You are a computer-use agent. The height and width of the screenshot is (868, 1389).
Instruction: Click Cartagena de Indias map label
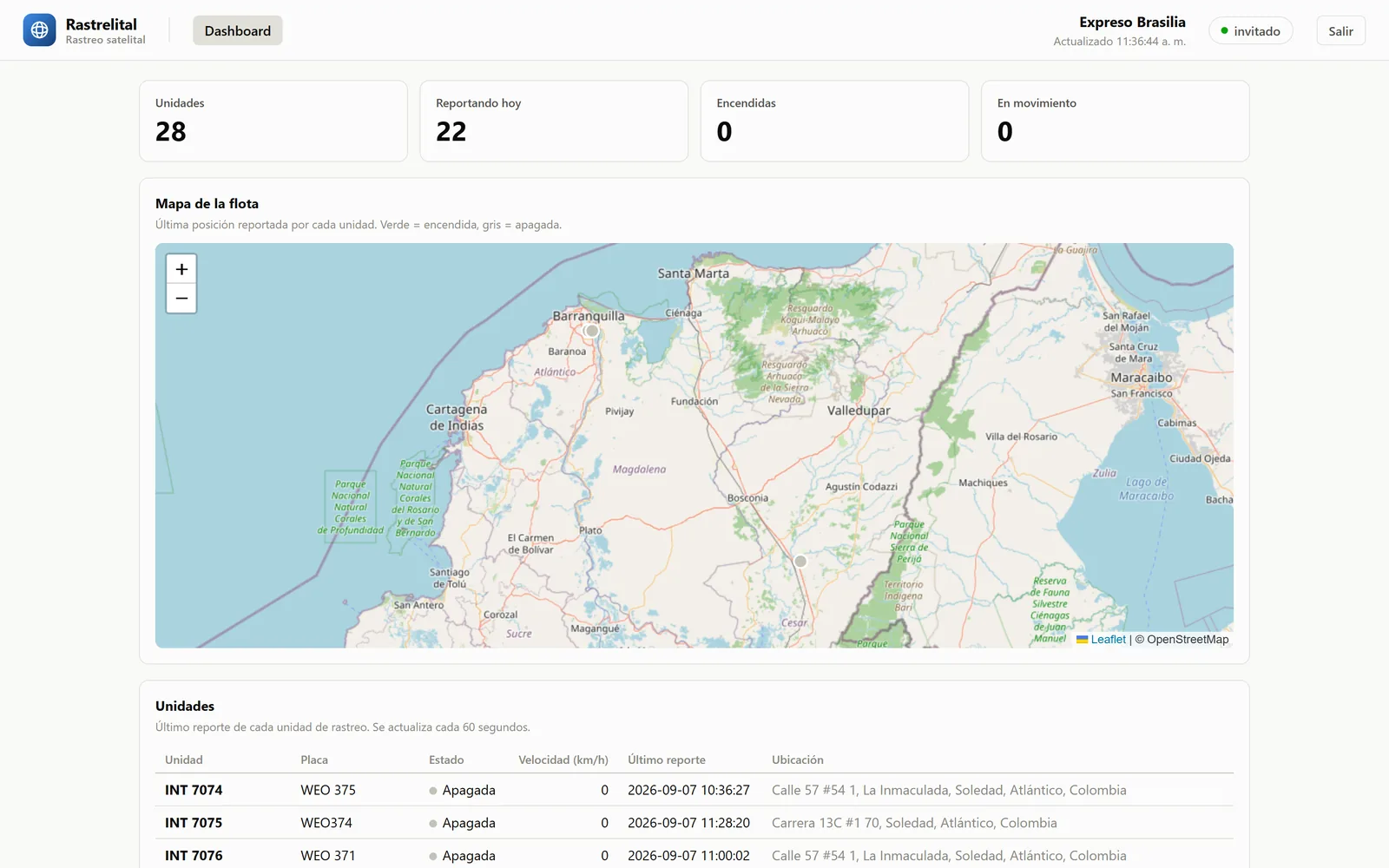(457, 418)
